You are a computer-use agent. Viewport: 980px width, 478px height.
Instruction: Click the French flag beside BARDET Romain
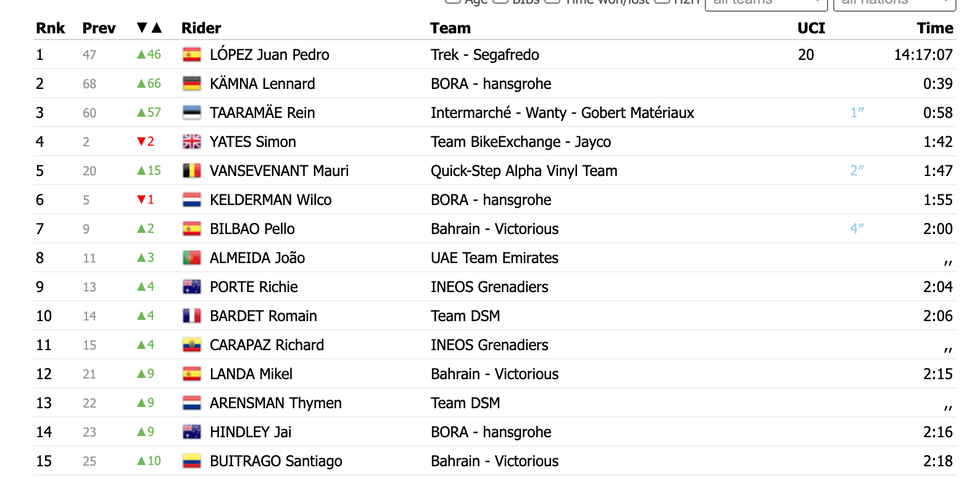[x=192, y=316]
